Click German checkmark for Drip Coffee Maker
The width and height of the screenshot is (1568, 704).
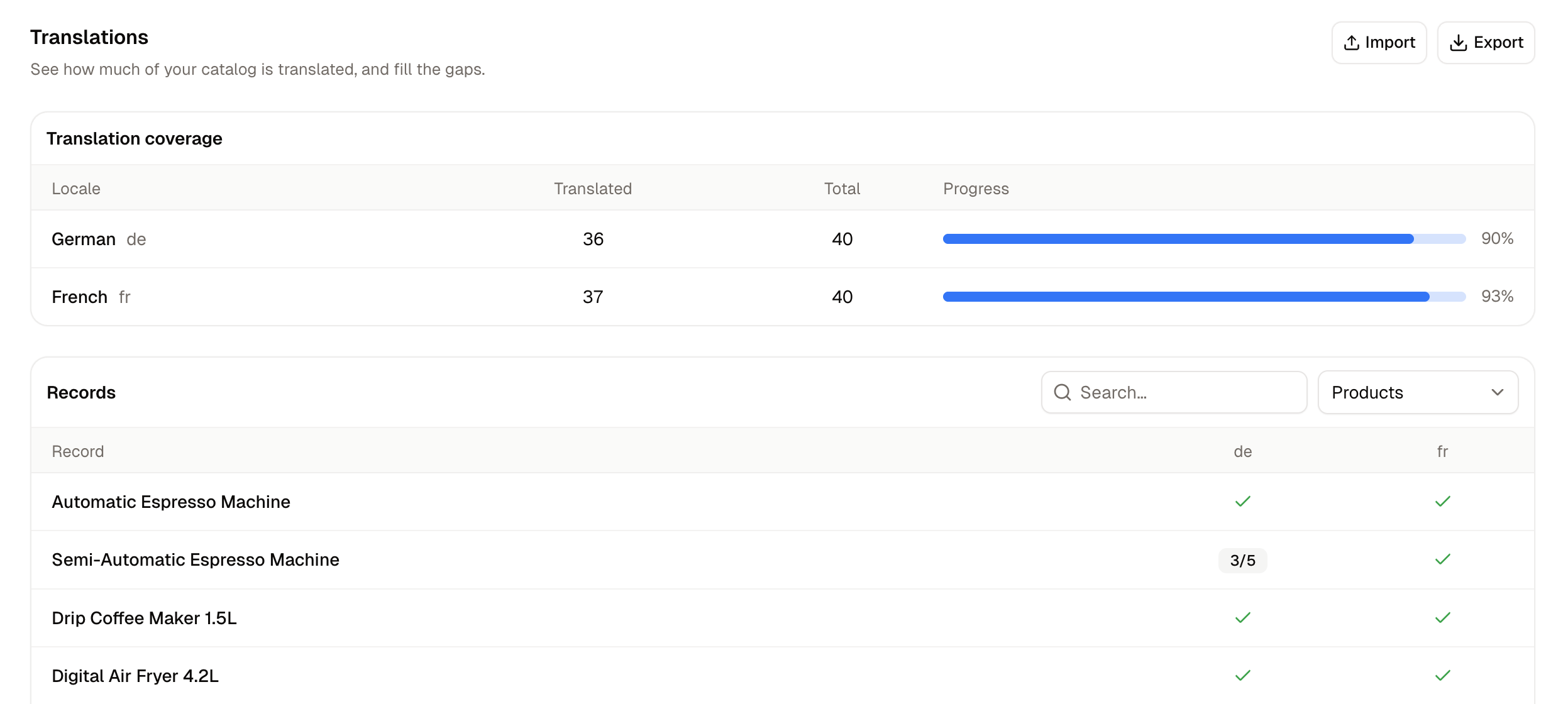(x=1243, y=618)
